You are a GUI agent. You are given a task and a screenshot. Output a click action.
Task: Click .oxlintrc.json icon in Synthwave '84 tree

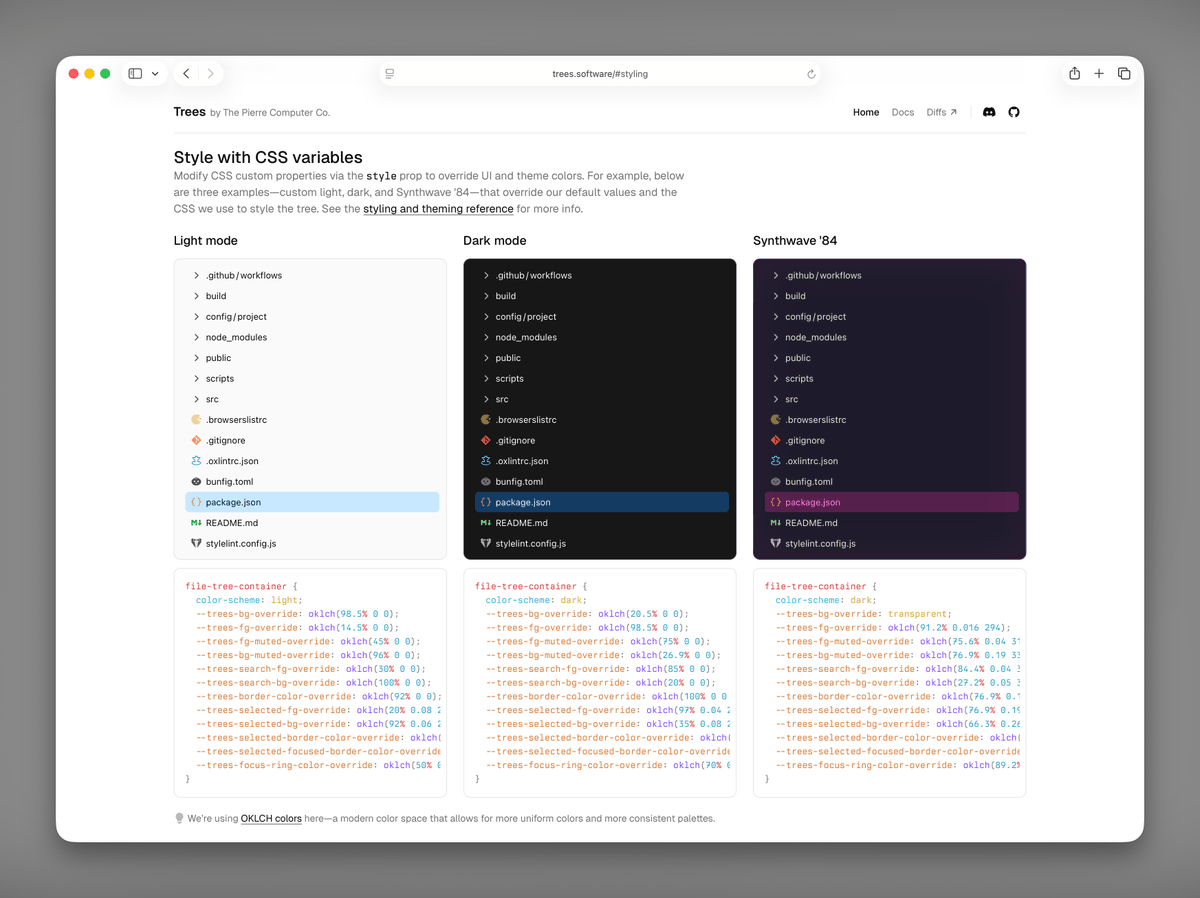(x=776, y=461)
